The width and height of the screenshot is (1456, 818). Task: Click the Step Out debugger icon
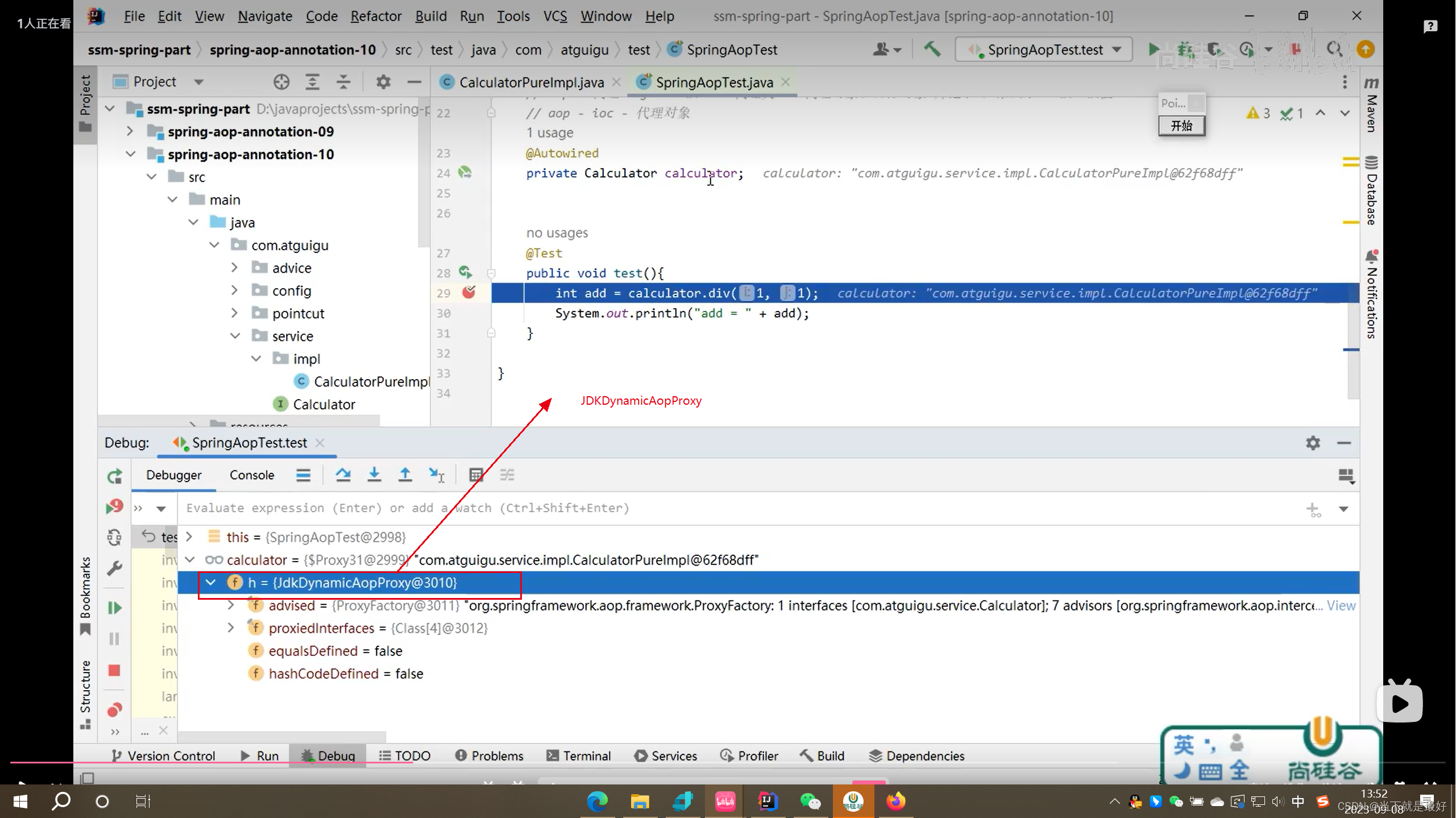click(405, 475)
